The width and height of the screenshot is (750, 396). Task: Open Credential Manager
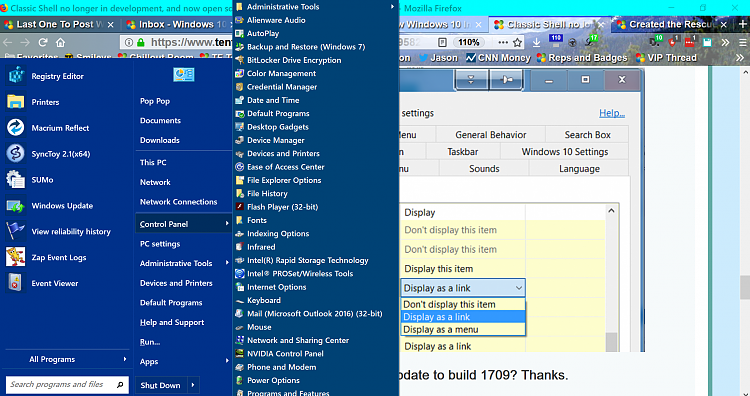pos(282,87)
